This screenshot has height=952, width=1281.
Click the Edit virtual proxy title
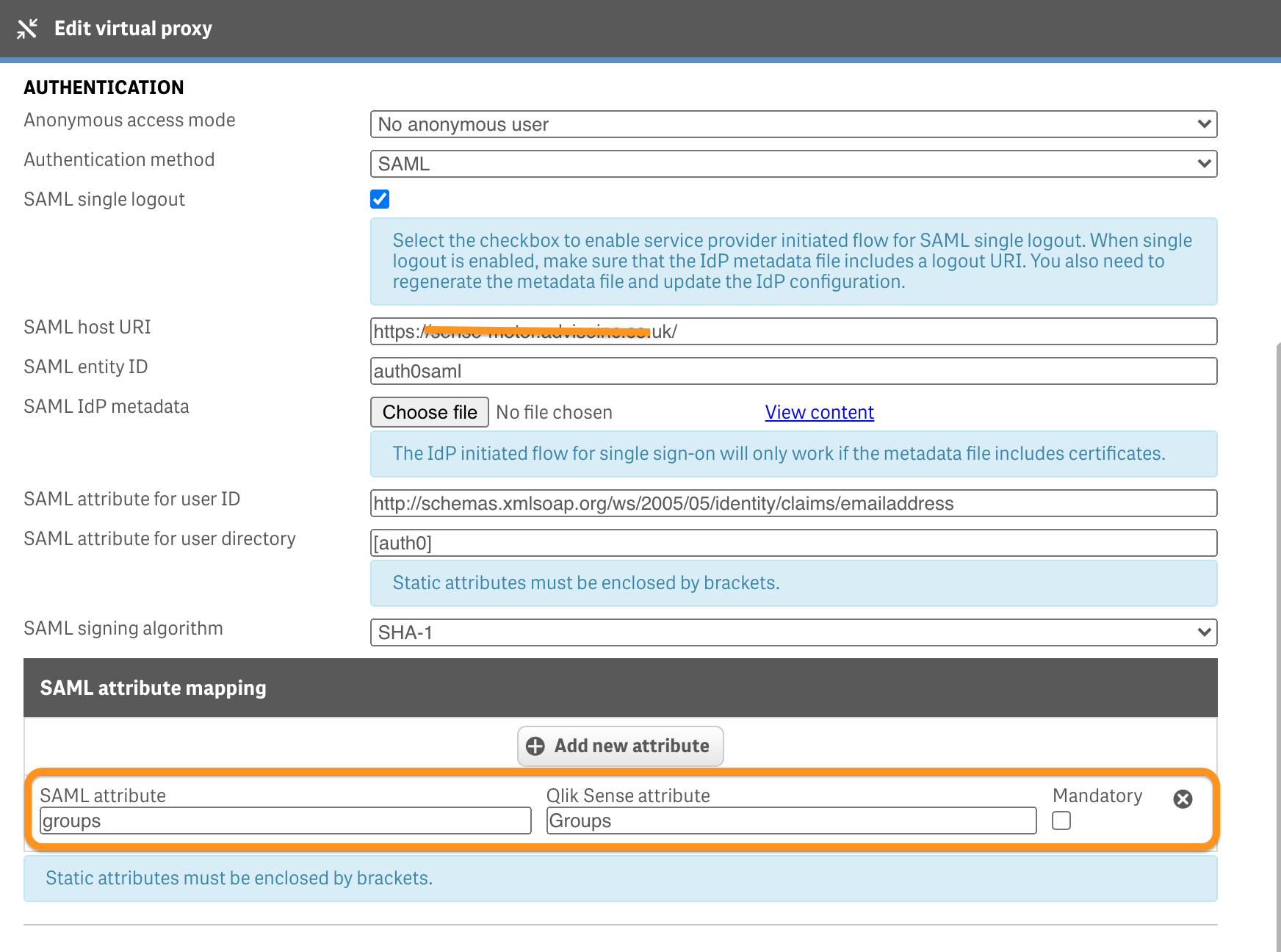click(133, 29)
